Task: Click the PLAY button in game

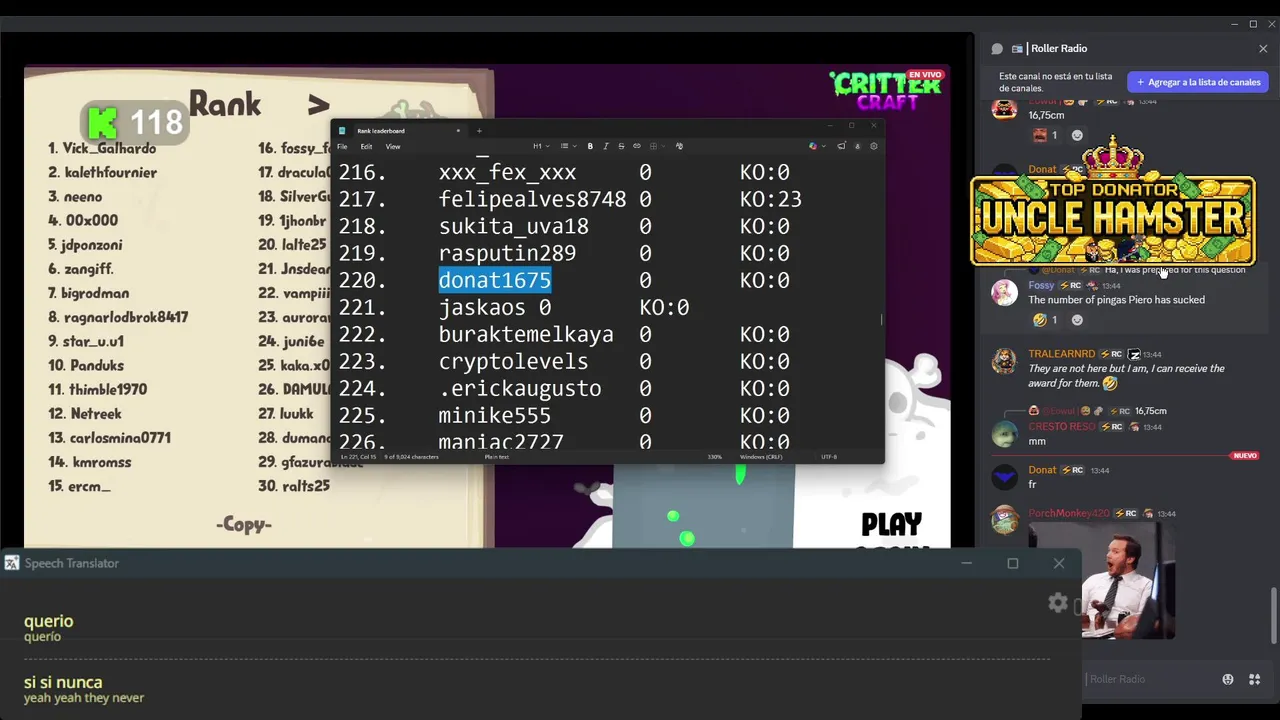Action: point(892,524)
